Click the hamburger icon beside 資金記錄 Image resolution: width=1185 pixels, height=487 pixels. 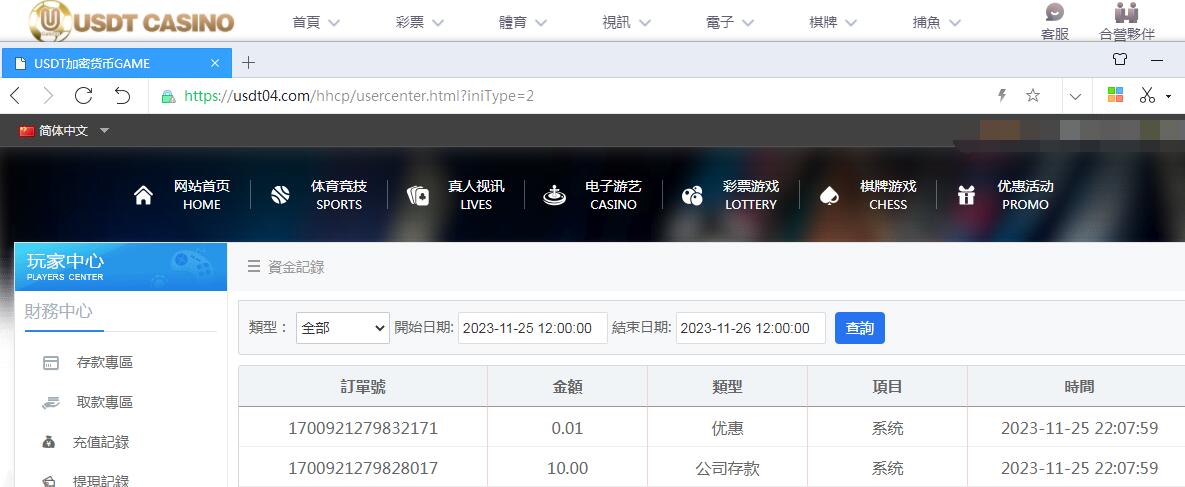click(x=254, y=266)
